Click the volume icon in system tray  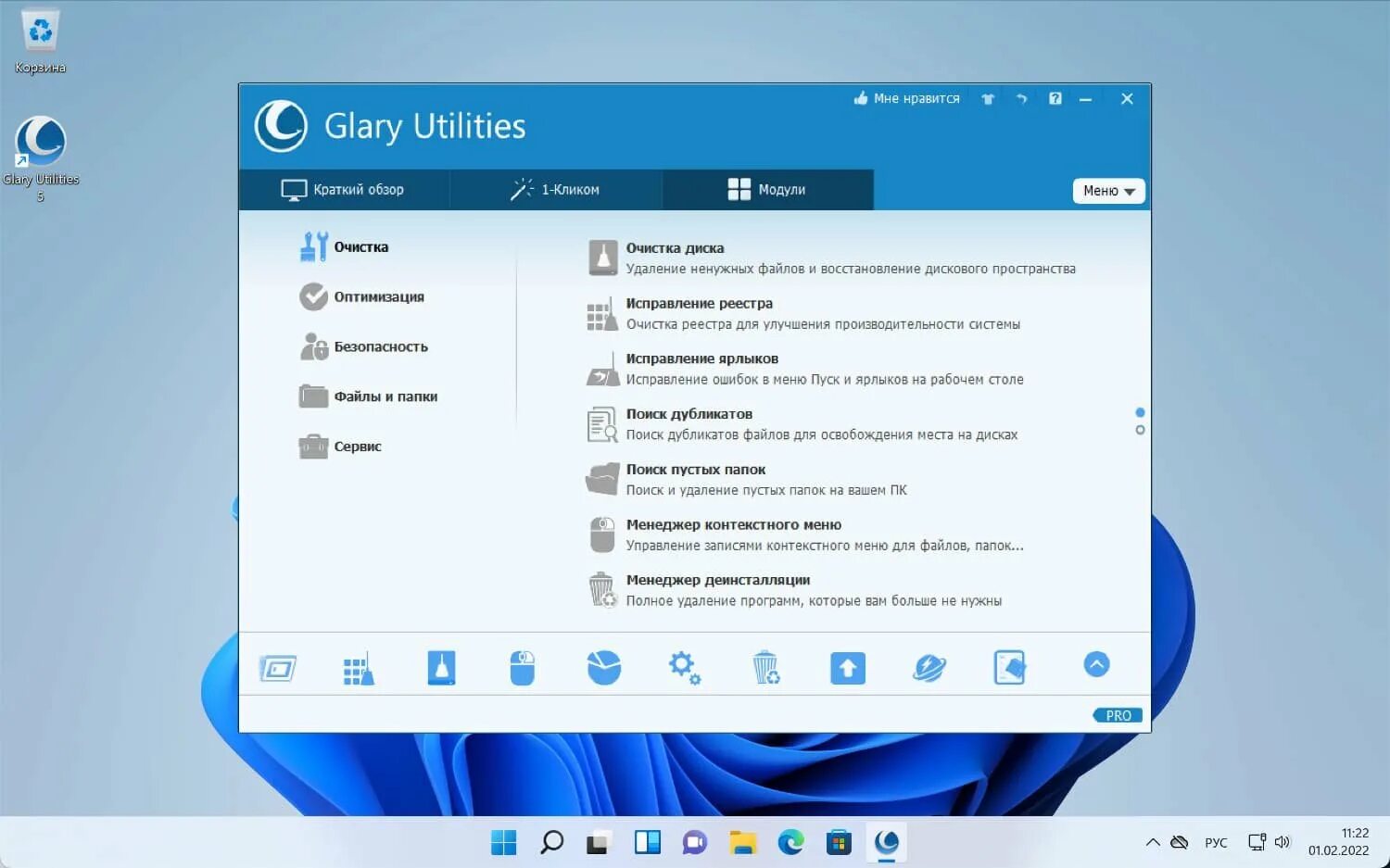point(1283,842)
